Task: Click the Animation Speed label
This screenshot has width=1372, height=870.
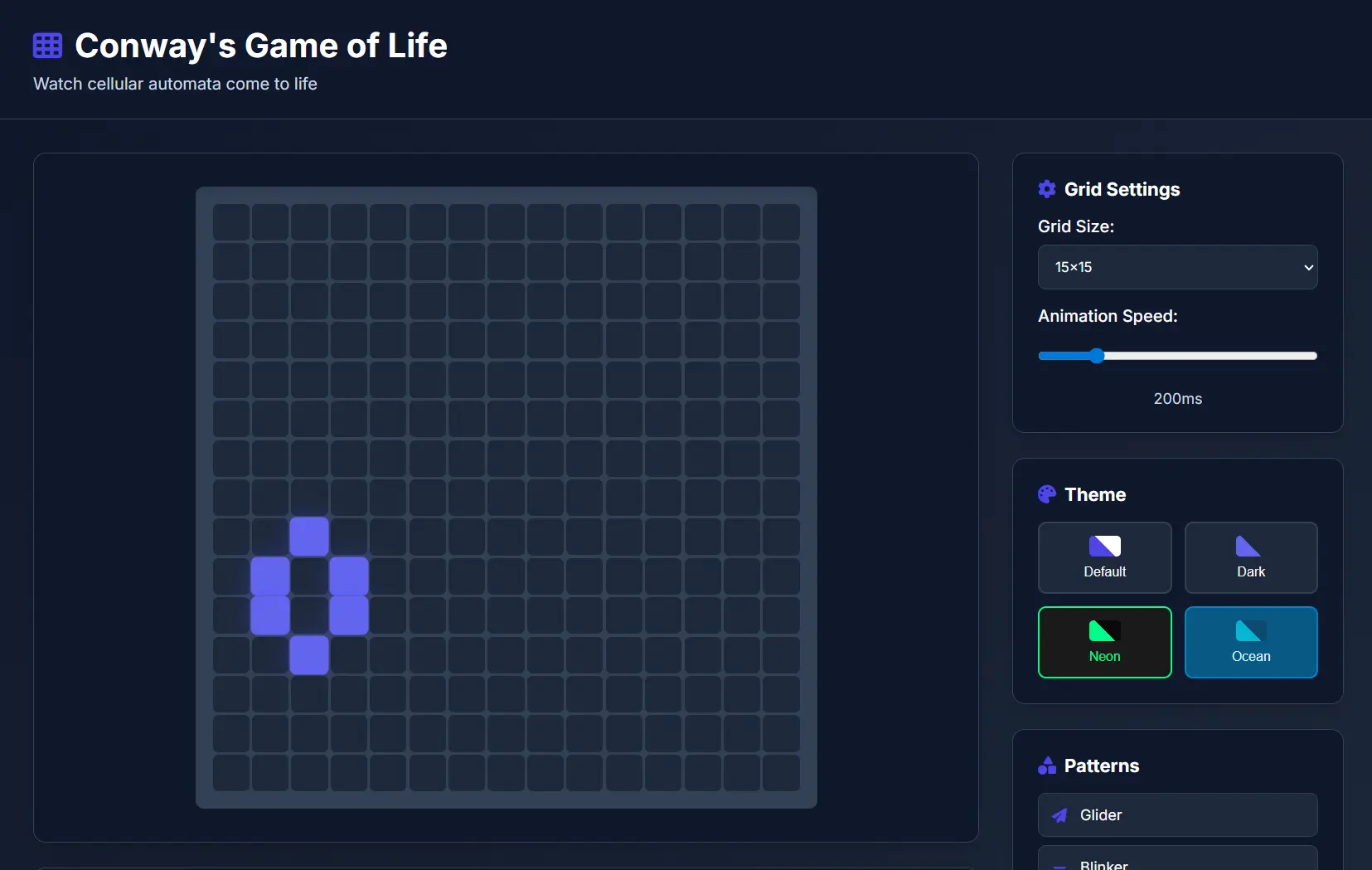Action: click(1108, 316)
